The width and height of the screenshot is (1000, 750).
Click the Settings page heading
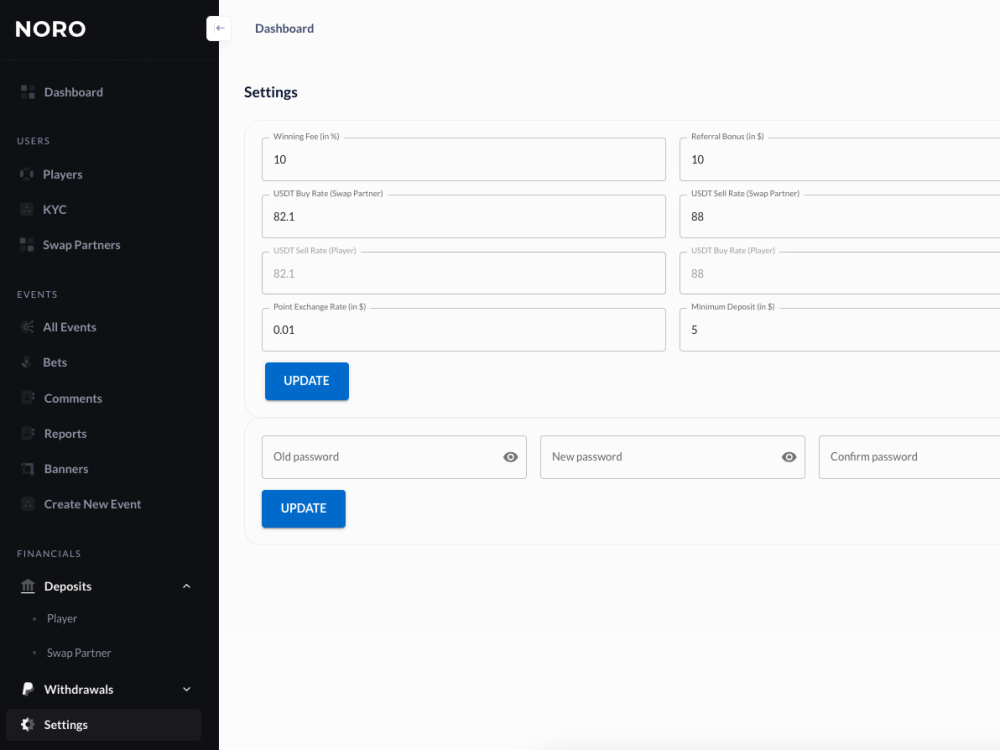pos(271,92)
